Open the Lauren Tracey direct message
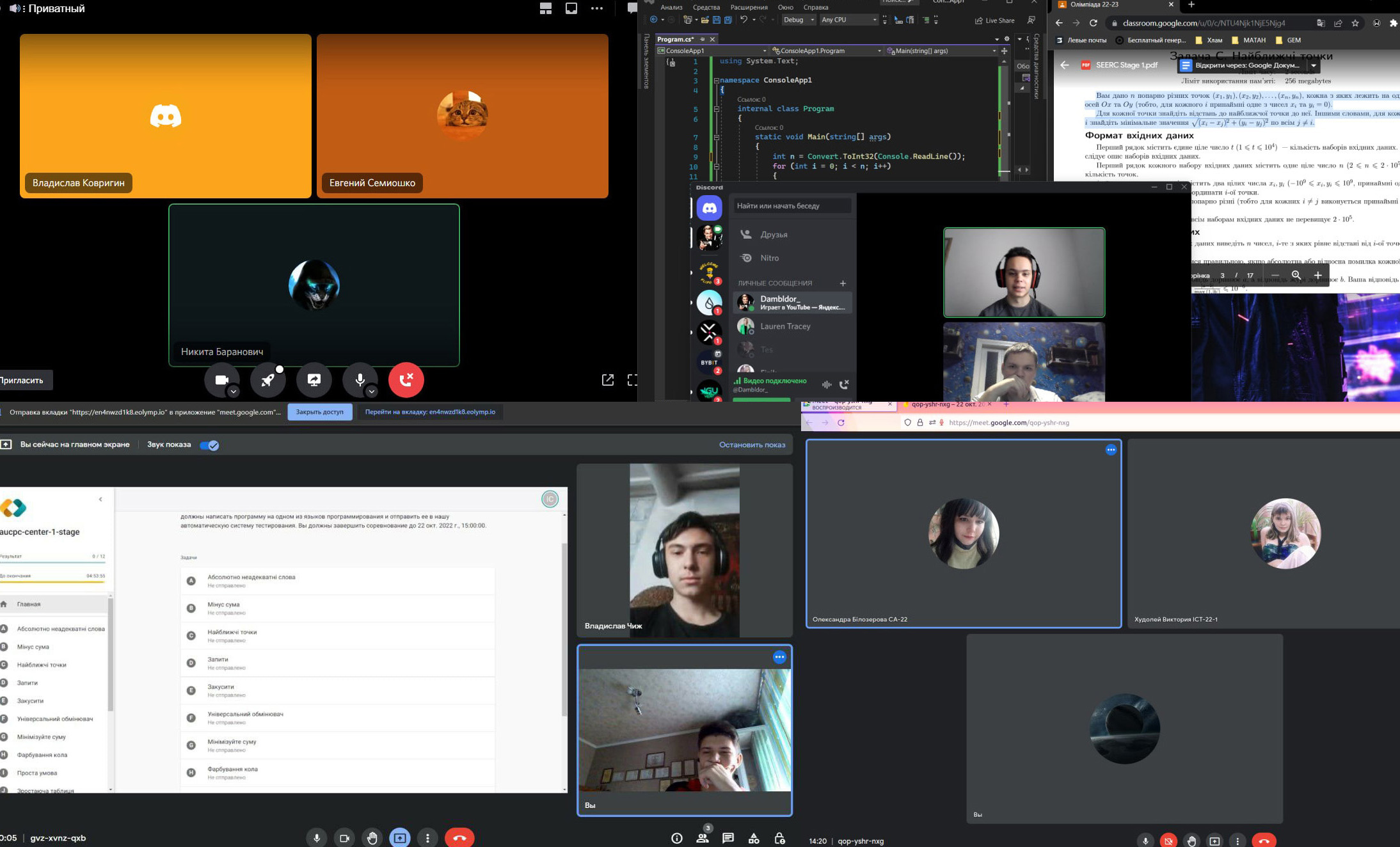The height and width of the screenshot is (847, 1400). [x=791, y=326]
